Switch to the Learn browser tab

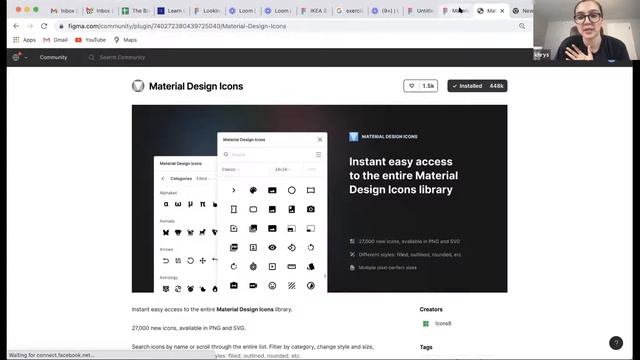[x=170, y=11]
